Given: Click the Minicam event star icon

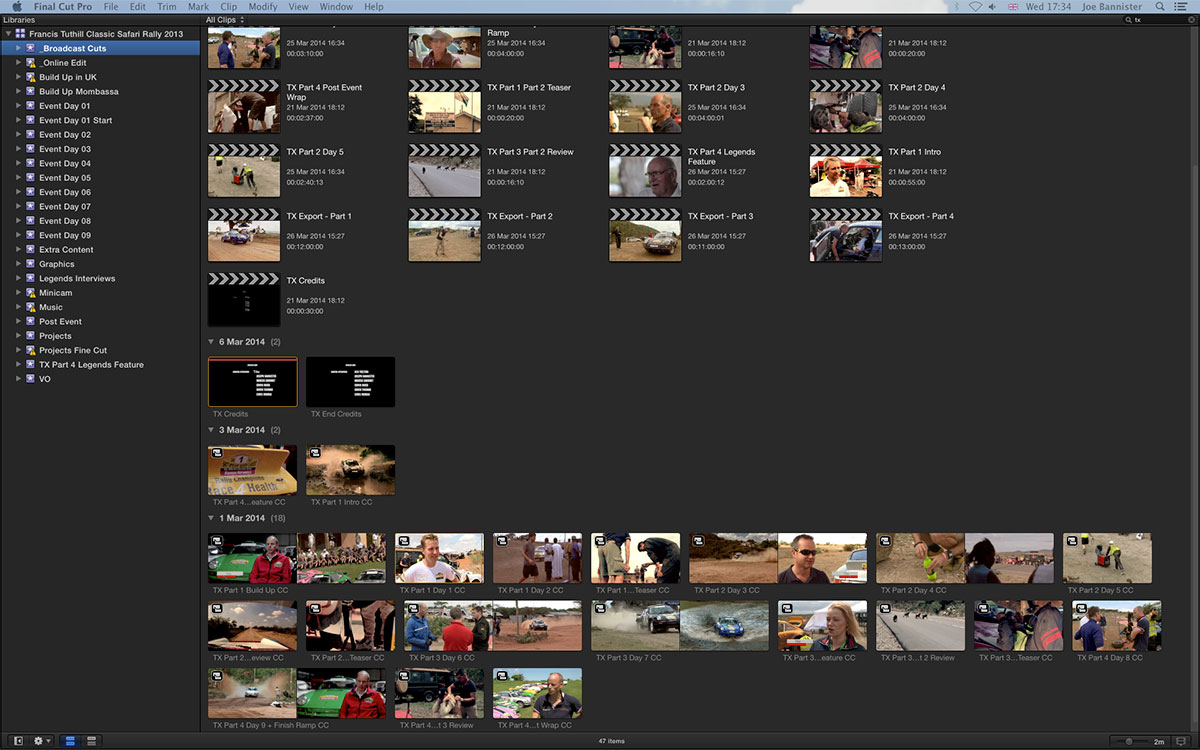Looking at the screenshot, I should tap(31, 293).
